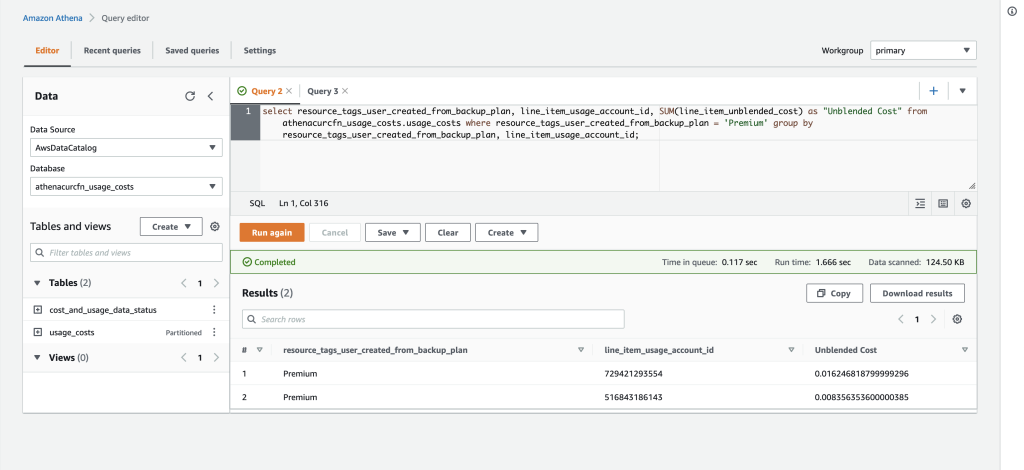
Task: Go to next results page
Action: pos(933,319)
